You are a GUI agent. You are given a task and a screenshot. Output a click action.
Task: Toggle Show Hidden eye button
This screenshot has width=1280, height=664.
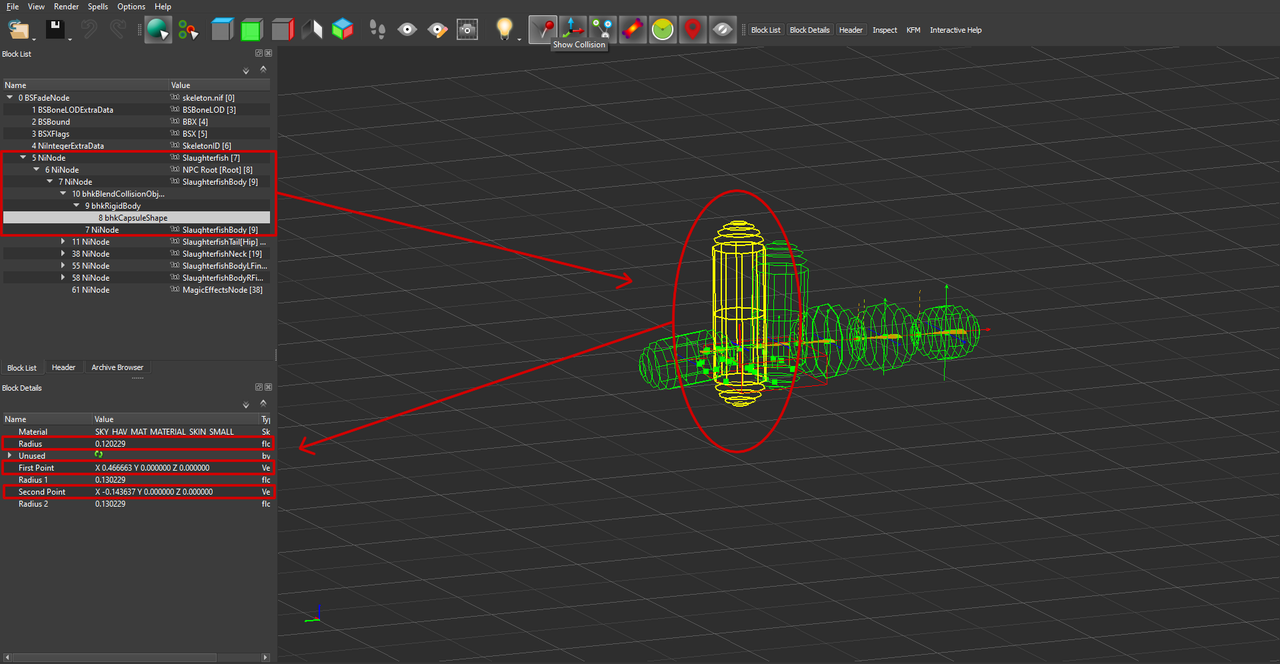(722, 30)
